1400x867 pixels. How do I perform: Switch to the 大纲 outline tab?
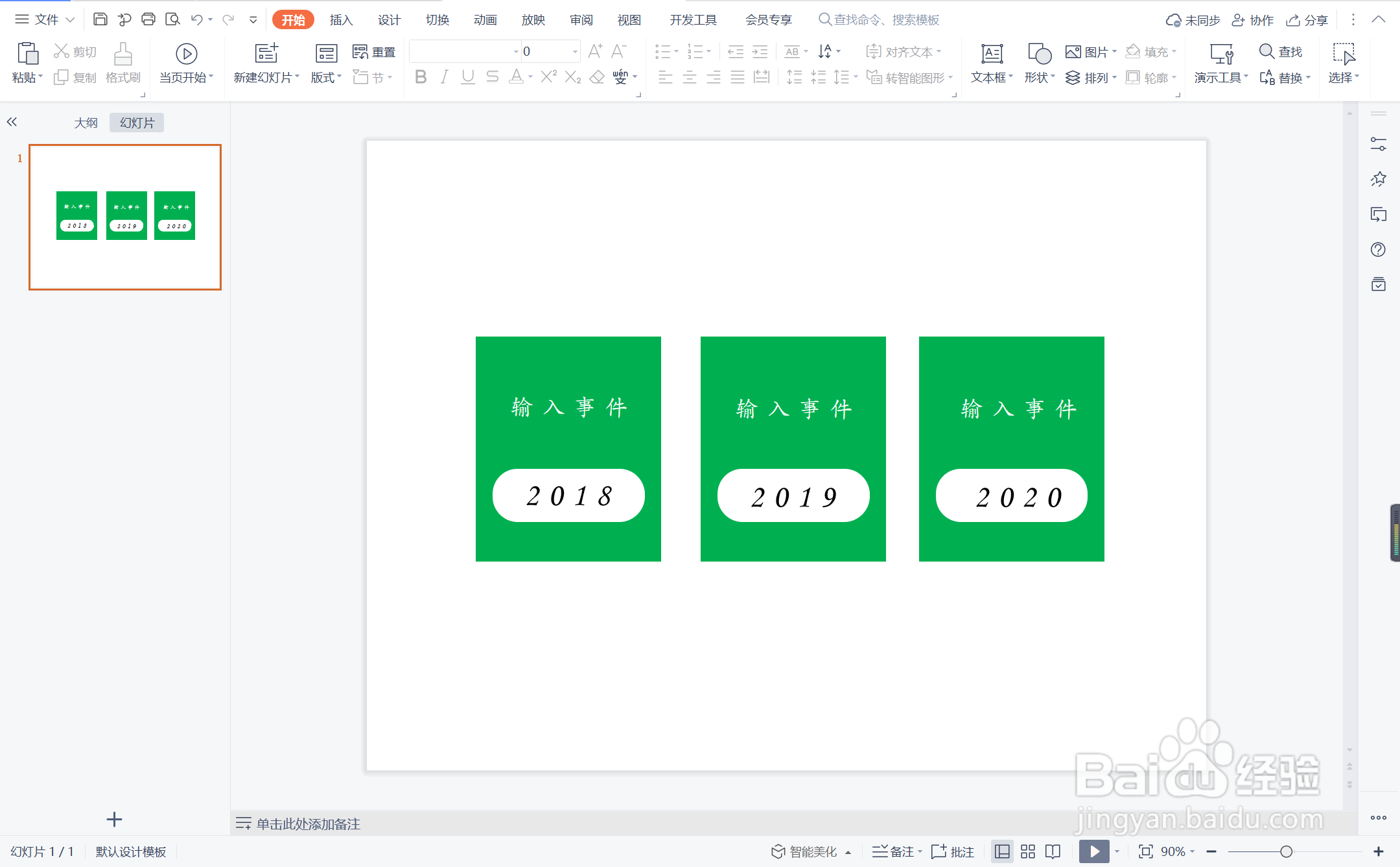[x=86, y=123]
